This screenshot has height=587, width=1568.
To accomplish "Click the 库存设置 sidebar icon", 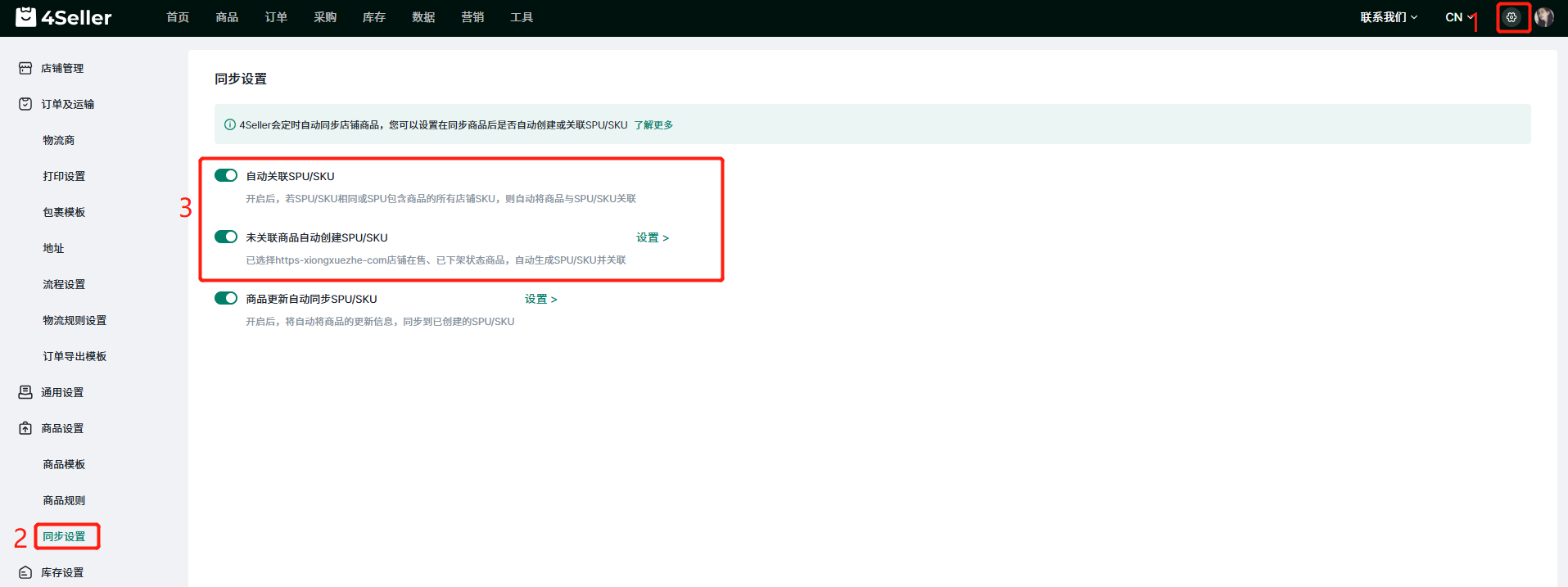I will (x=25, y=572).
